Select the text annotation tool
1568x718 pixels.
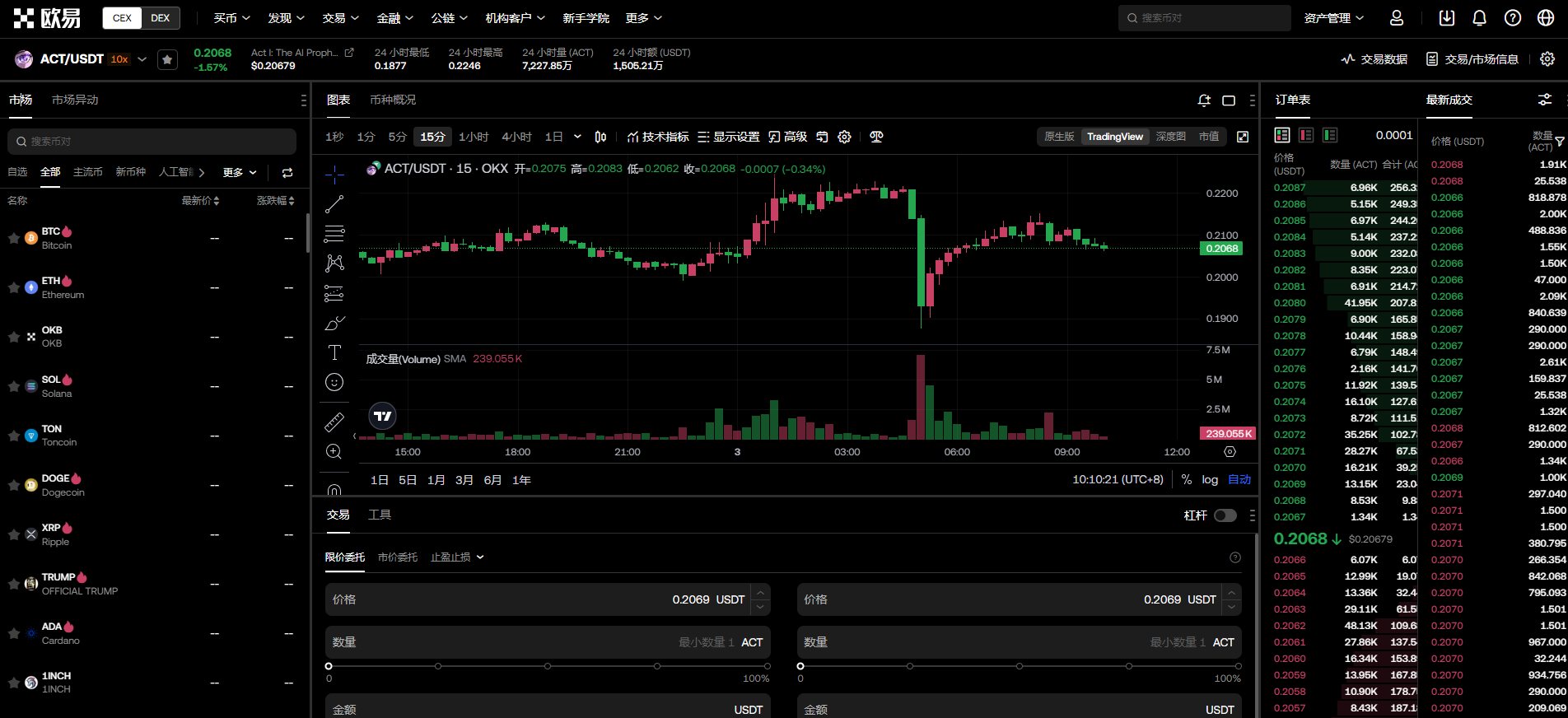pos(334,352)
